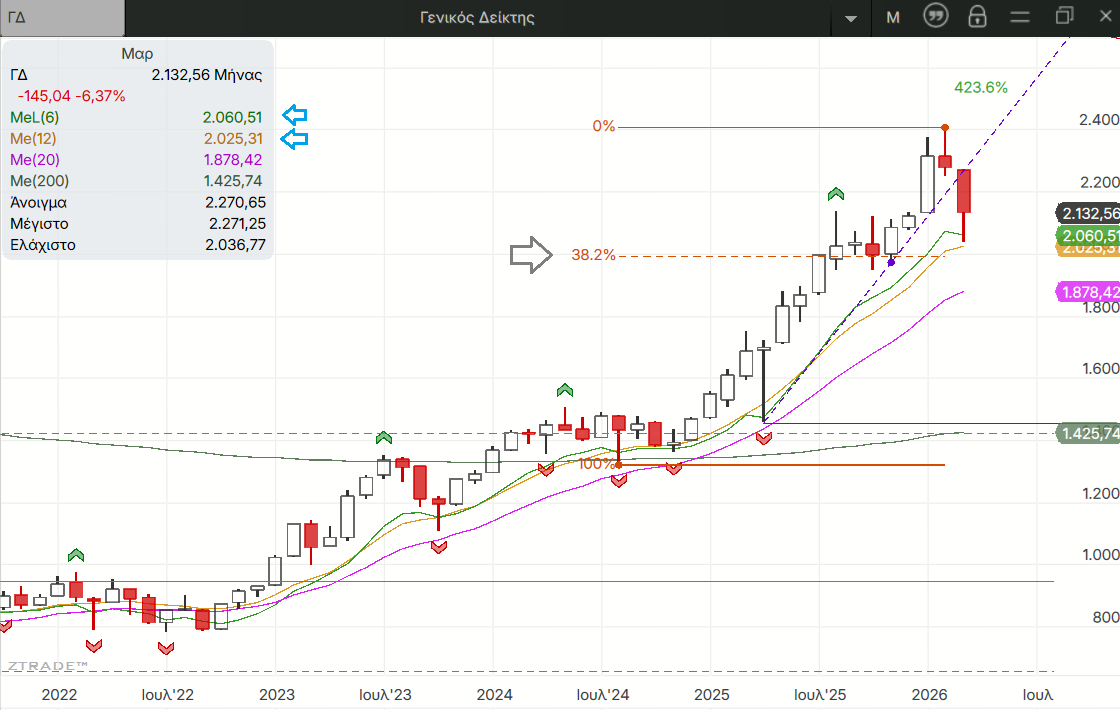Click the orange 0% Fibonacci anchor point

(945, 127)
